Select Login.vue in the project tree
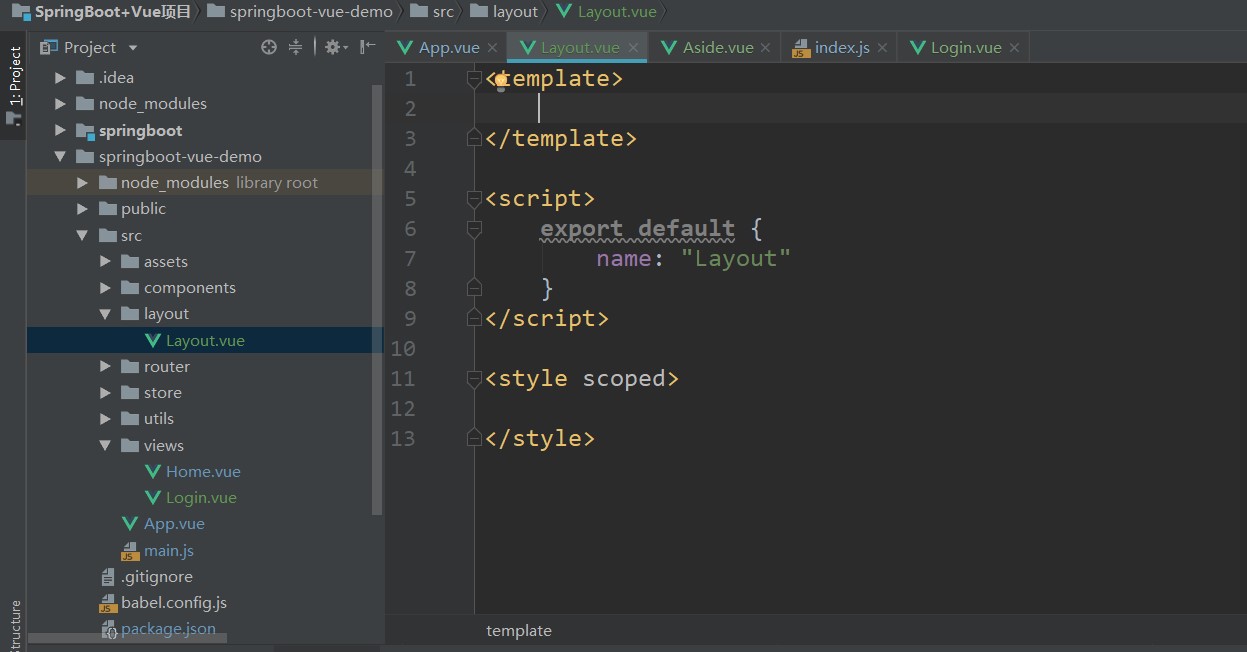1247x652 pixels. (201, 497)
